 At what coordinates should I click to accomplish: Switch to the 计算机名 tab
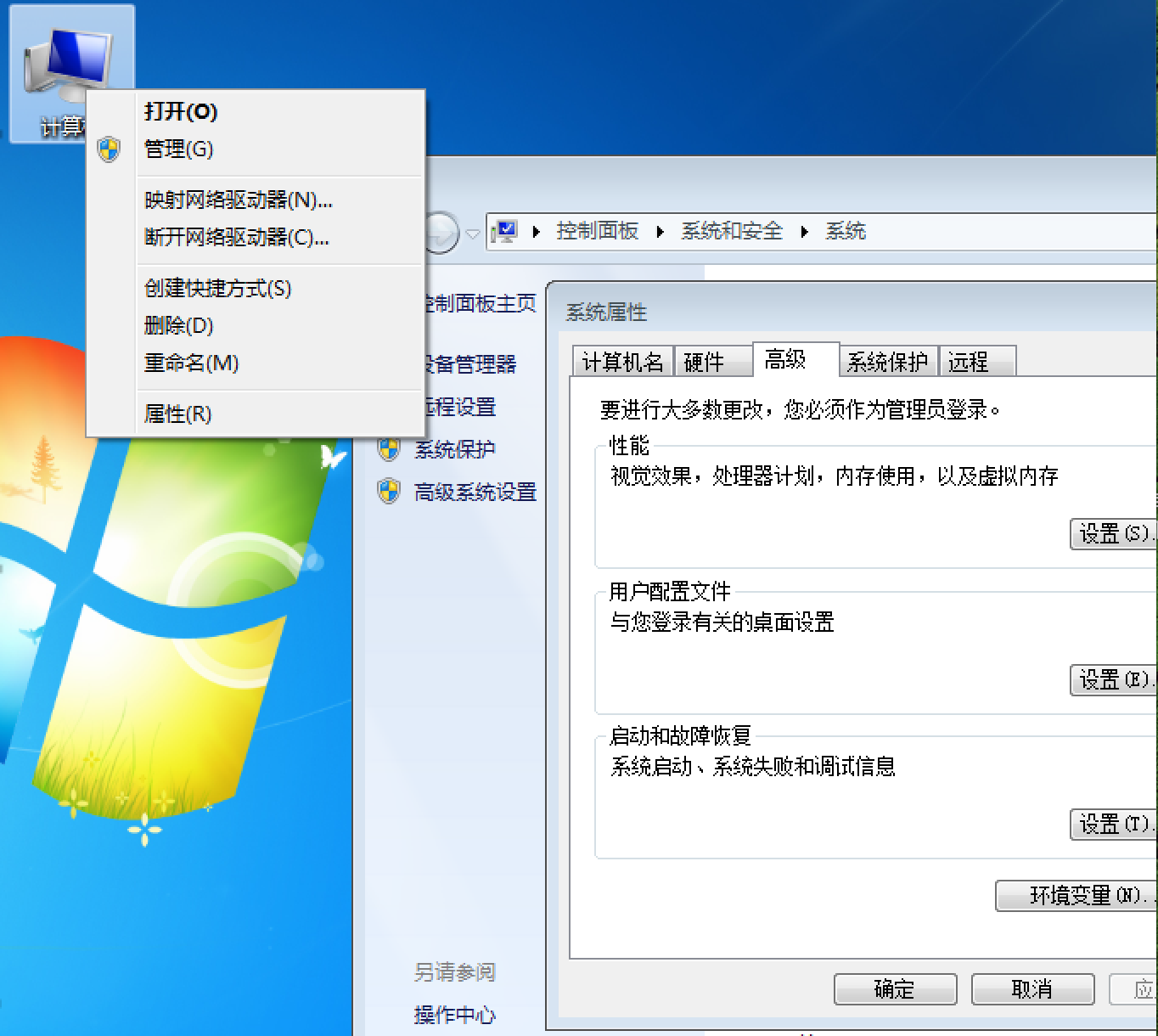tap(623, 362)
